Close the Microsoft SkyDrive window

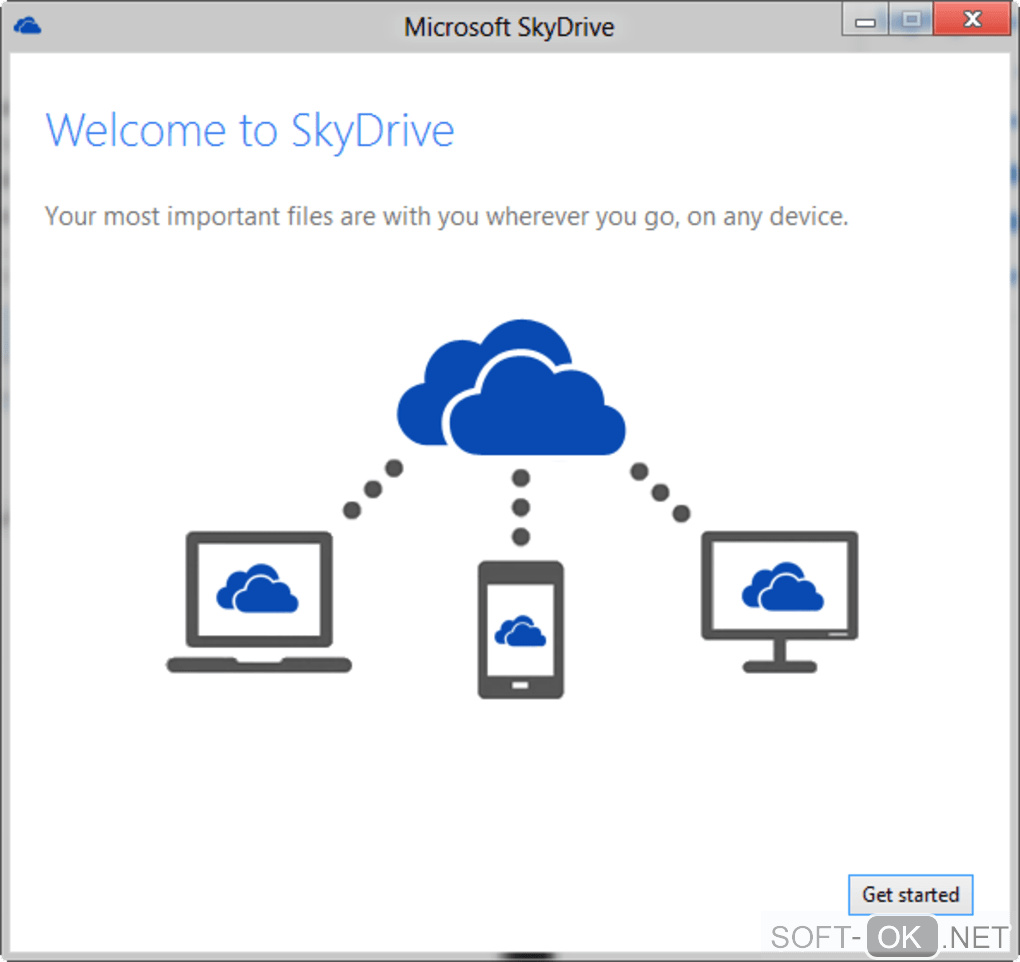pos(973,19)
